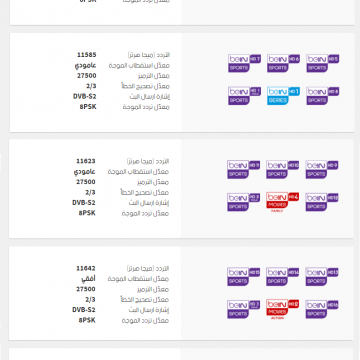360x360 pixels.
Task: Select the frequency value 11585
Action: coord(86,55)
